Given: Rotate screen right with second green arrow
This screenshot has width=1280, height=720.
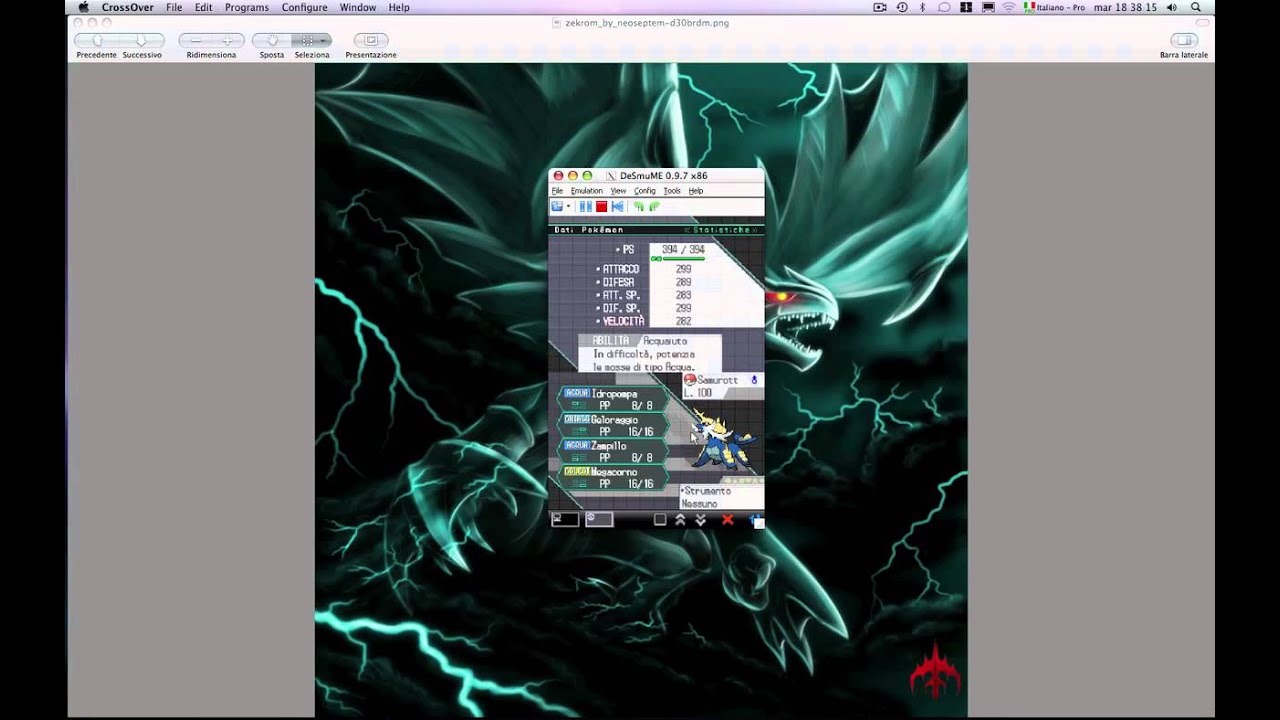Looking at the screenshot, I should 654,207.
